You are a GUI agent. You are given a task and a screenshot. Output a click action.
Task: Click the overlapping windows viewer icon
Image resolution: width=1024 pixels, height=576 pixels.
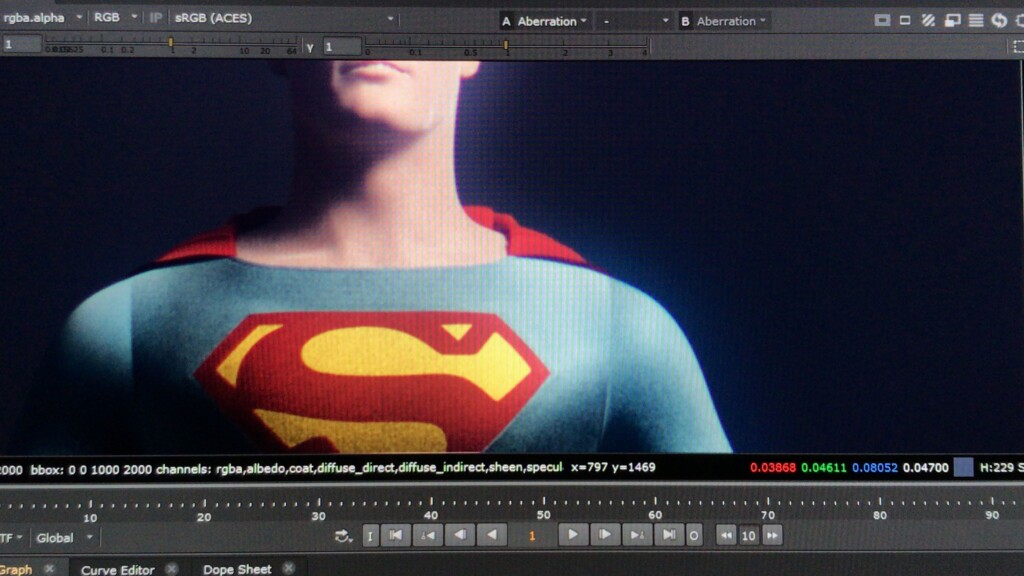[x=952, y=20]
